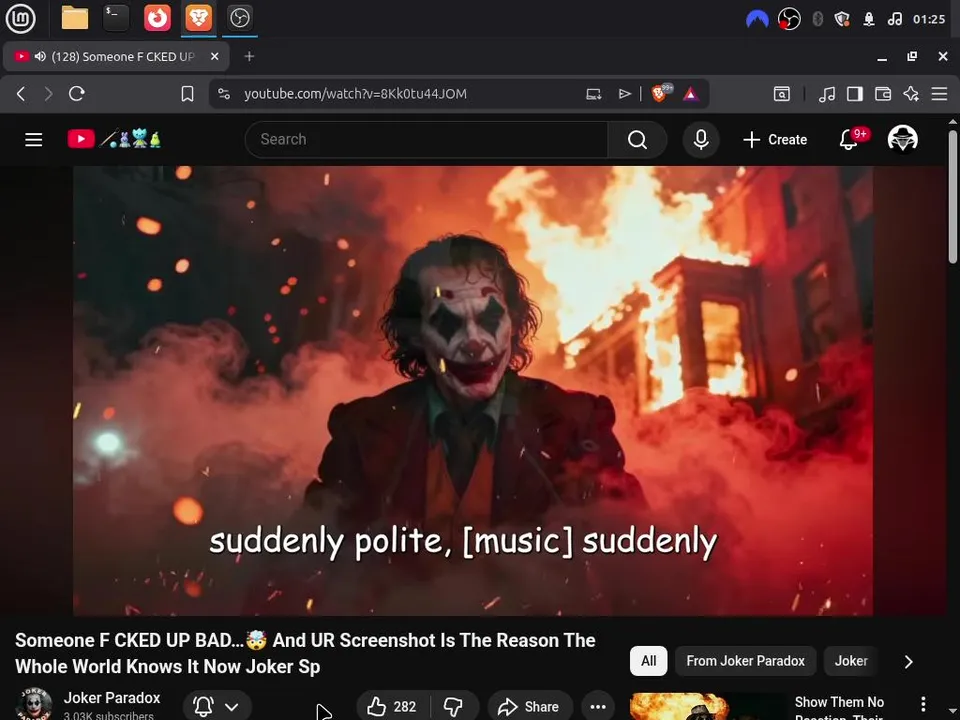
Task: Mute the tab via speaker icon
Action: click(40, 56)
